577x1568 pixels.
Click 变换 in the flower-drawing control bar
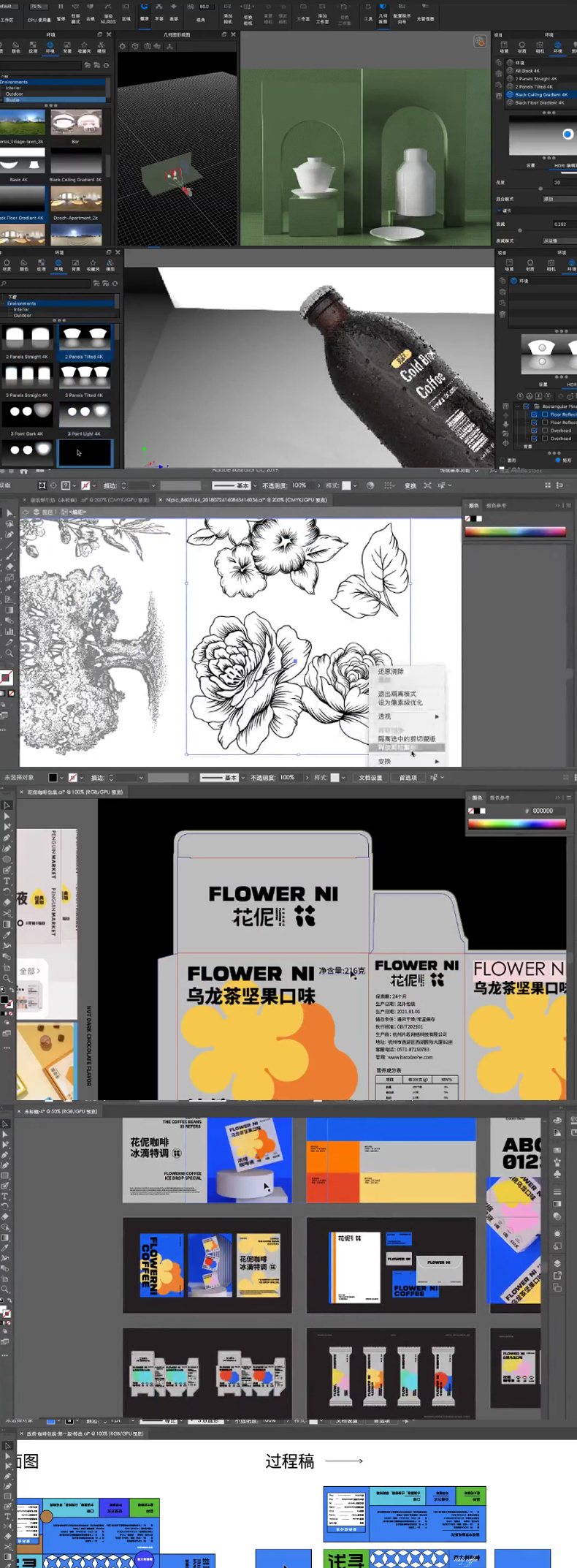point(410,485)
